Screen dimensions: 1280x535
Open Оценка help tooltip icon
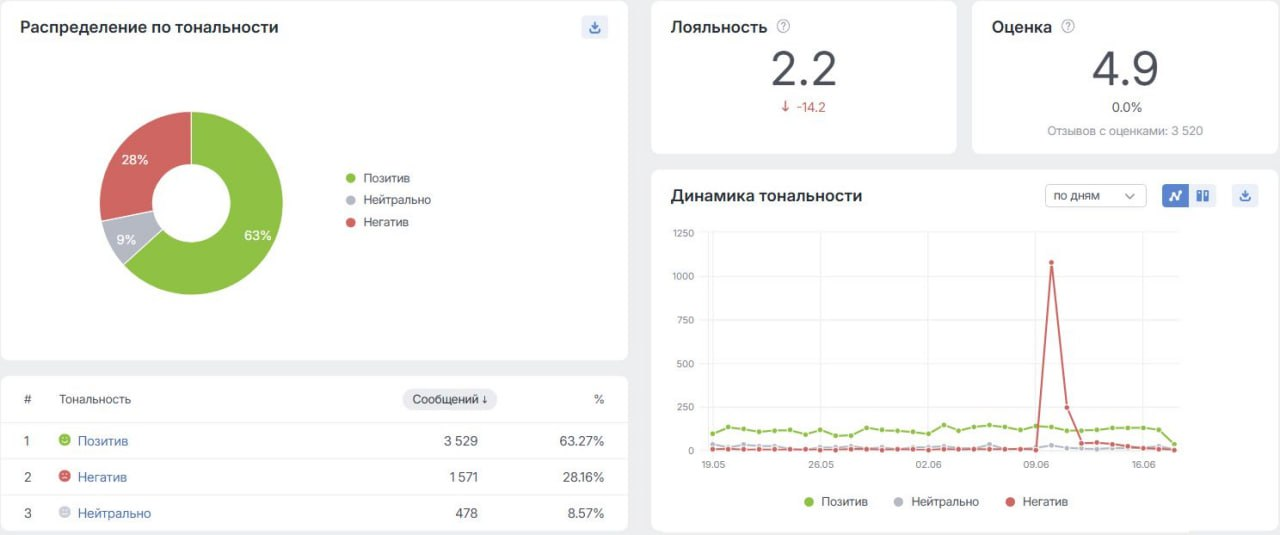click(1068, 27)
